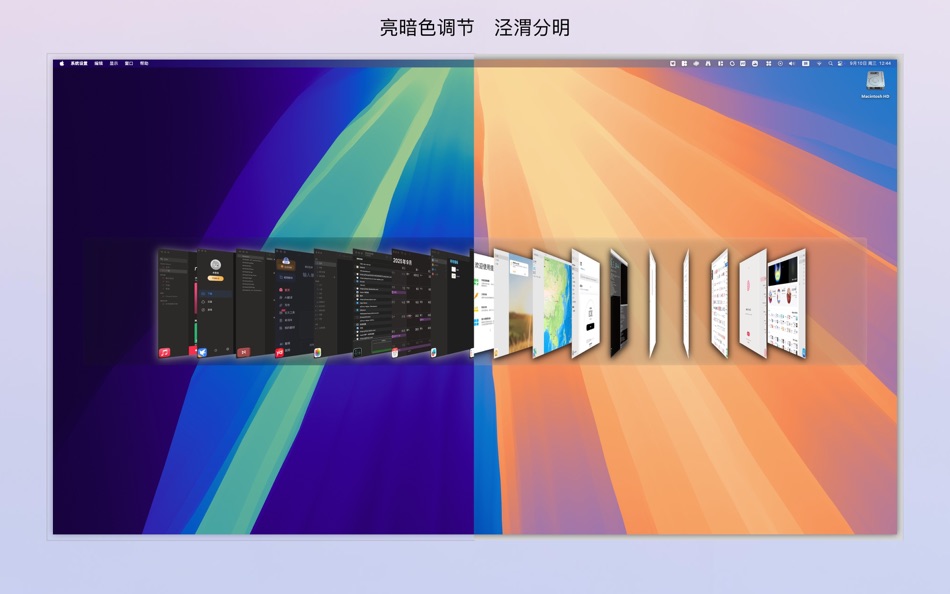This screenshot has width=950, height=594.
Task: Click the Music app badge under the leftmost window
Action: tap(163, 354)
